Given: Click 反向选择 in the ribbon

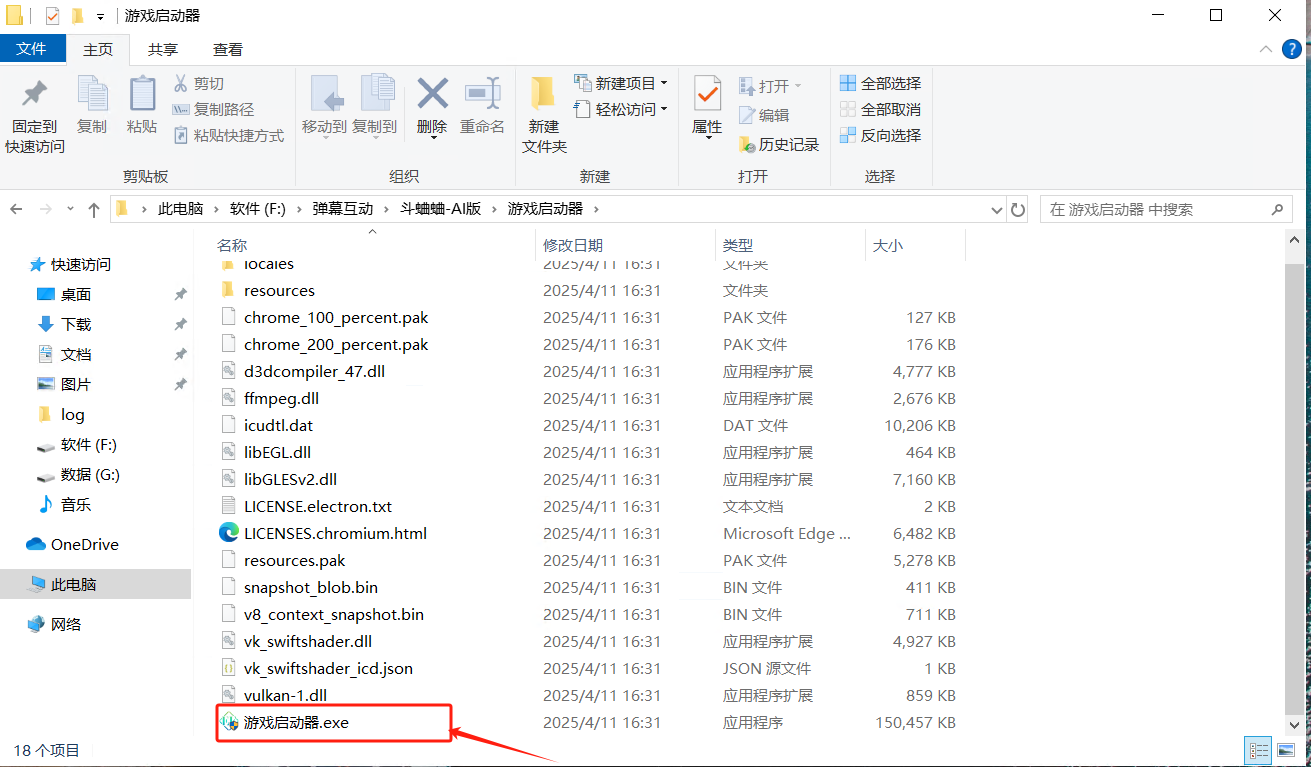Looking at the screenshot, I should click(880, 135).
